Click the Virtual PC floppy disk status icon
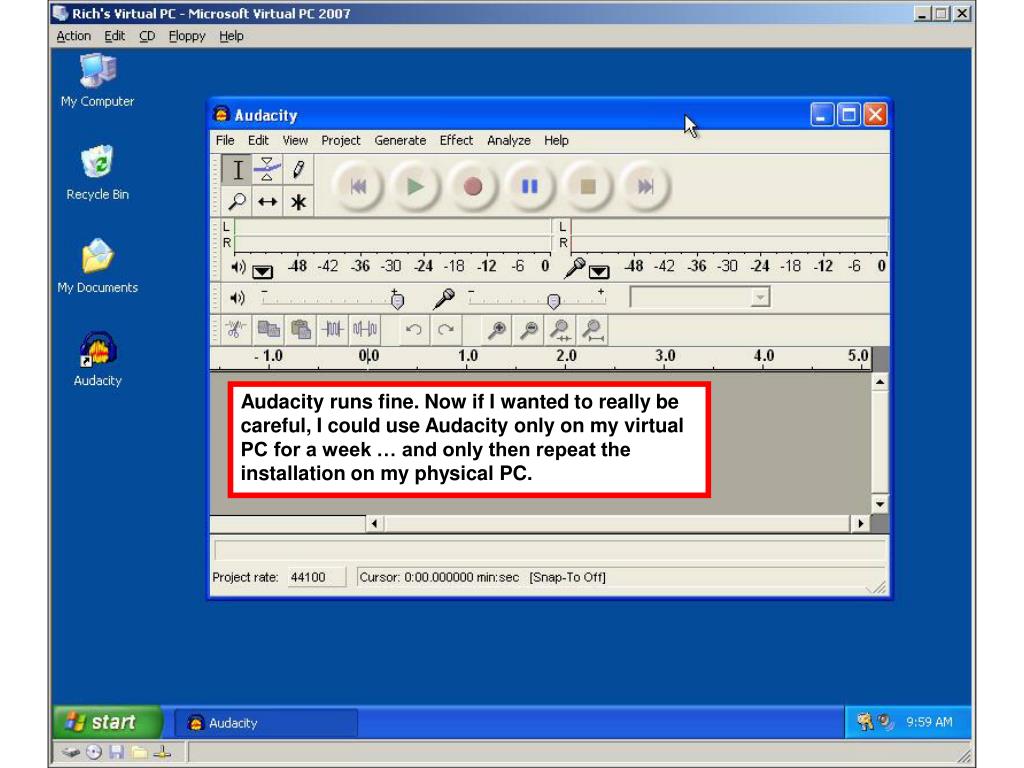The height and width of the screenshot is (768, 1024). (117, 752)
